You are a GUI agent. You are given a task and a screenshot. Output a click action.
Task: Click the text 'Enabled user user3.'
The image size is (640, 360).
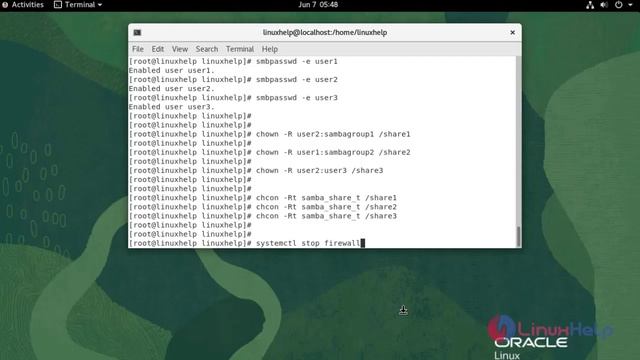[x=171, y=107]
